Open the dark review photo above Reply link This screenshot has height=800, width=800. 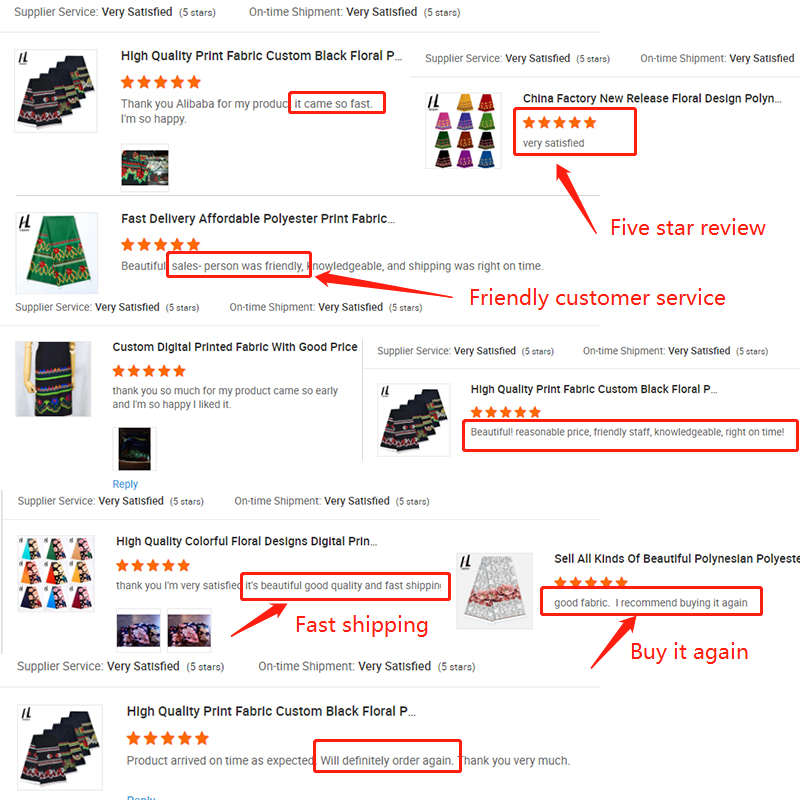135,449
